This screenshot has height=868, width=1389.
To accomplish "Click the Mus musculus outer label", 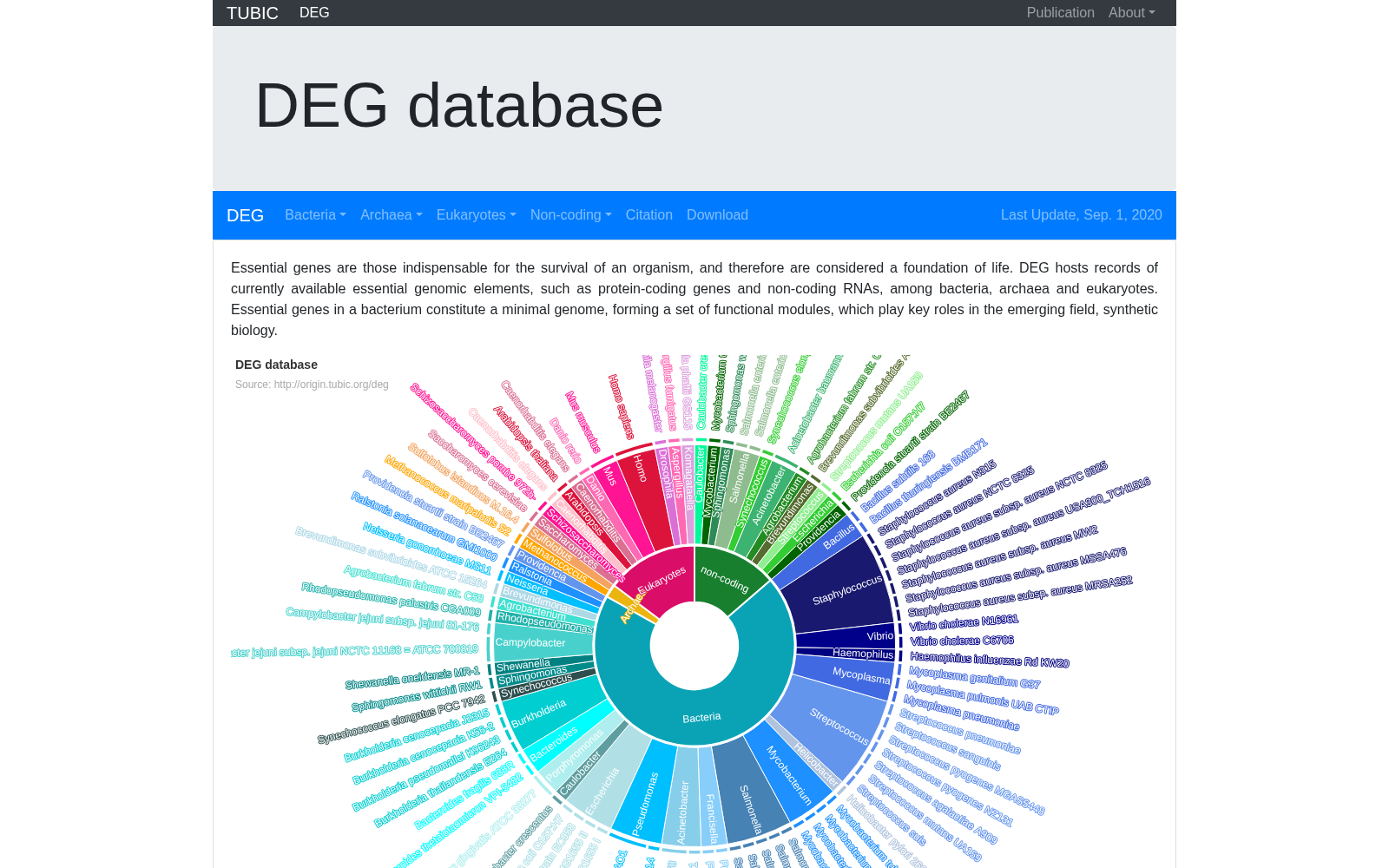I will coord(583,422).
